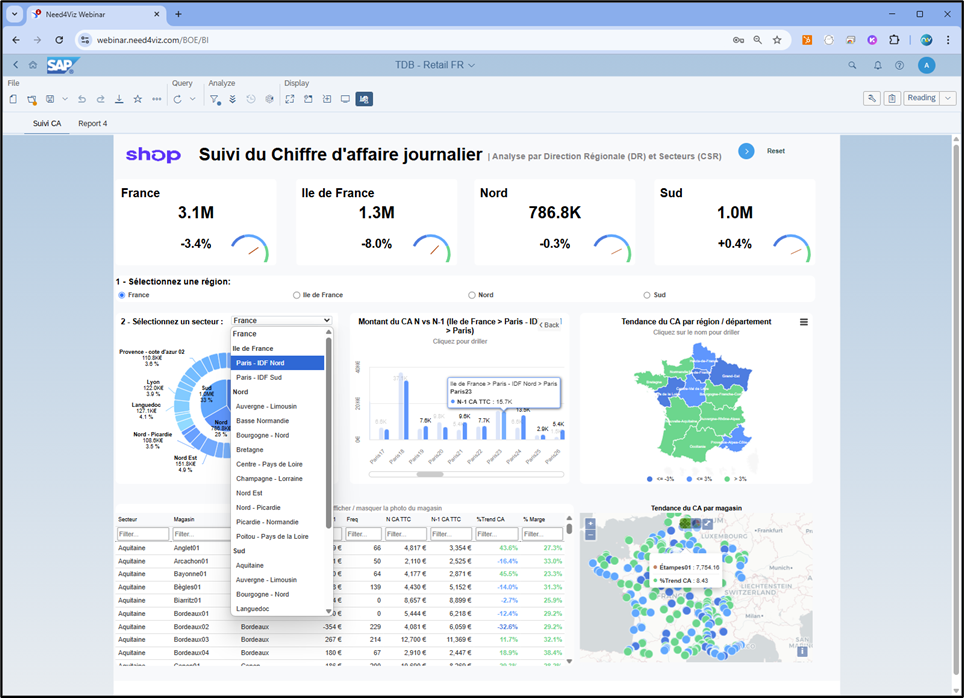964x698 pixels.
Task: Choose Paris - IDF Sud in the dropdown list
Action: click(258, 377)
